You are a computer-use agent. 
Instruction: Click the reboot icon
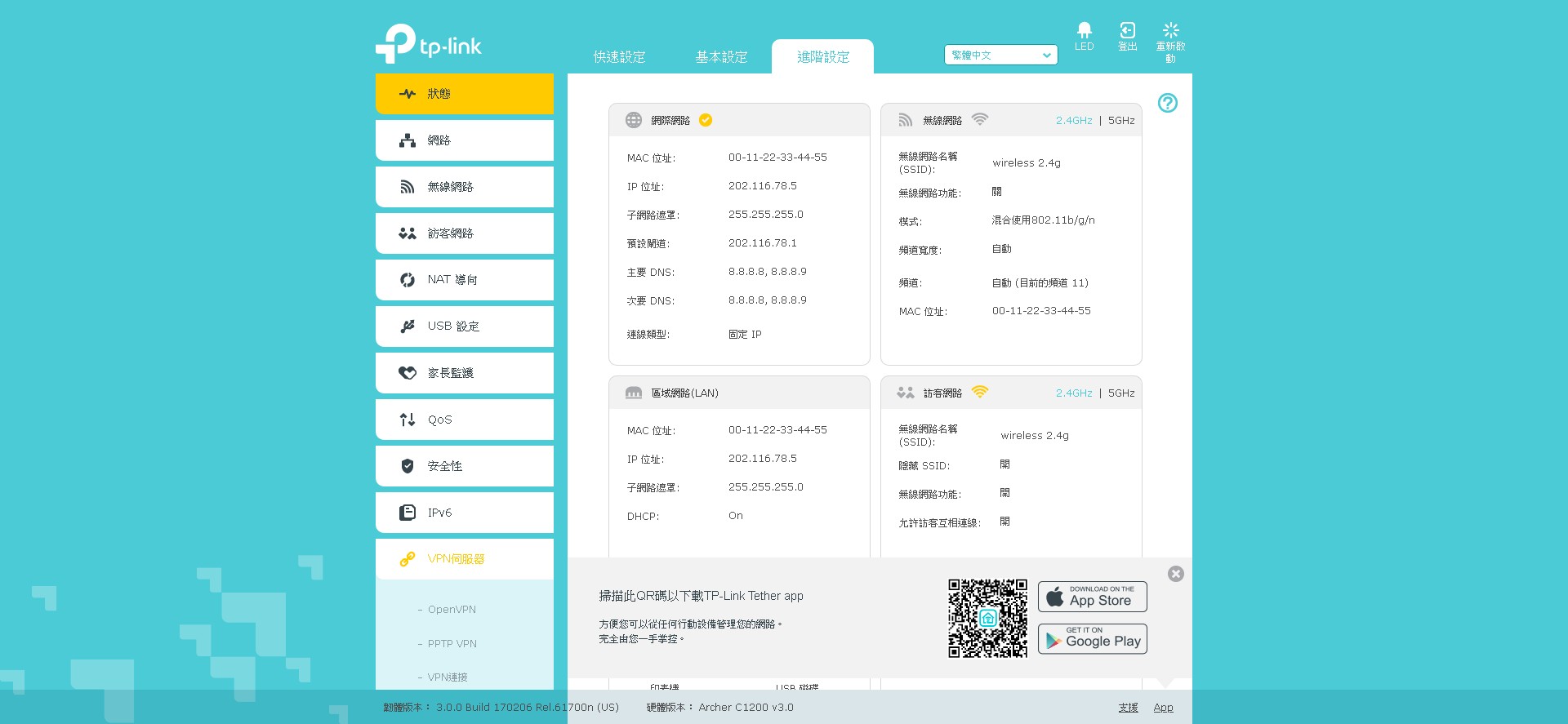(1170, 30)
